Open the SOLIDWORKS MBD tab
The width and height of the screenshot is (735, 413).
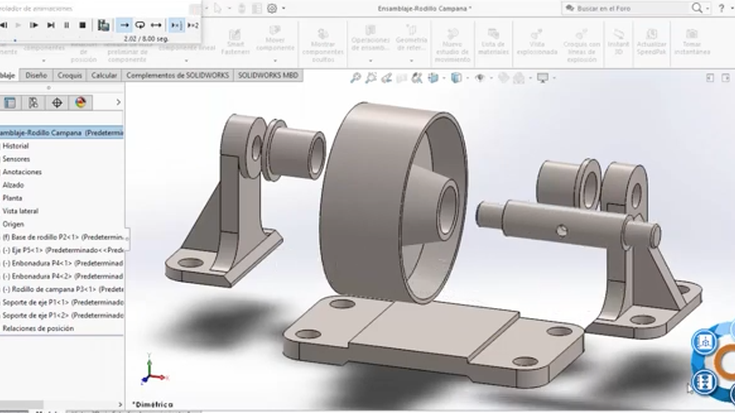(x=268, y=75)
